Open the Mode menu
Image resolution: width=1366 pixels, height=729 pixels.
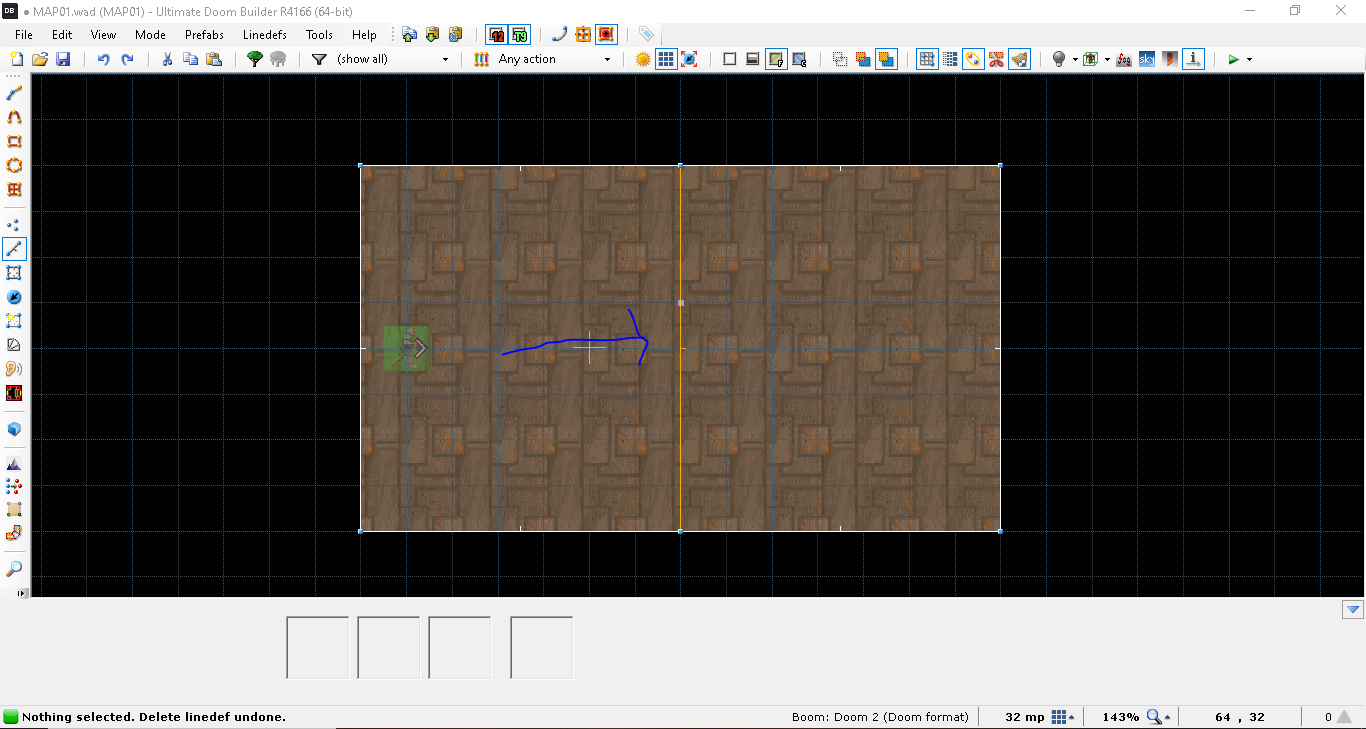[x=150, y=34]
